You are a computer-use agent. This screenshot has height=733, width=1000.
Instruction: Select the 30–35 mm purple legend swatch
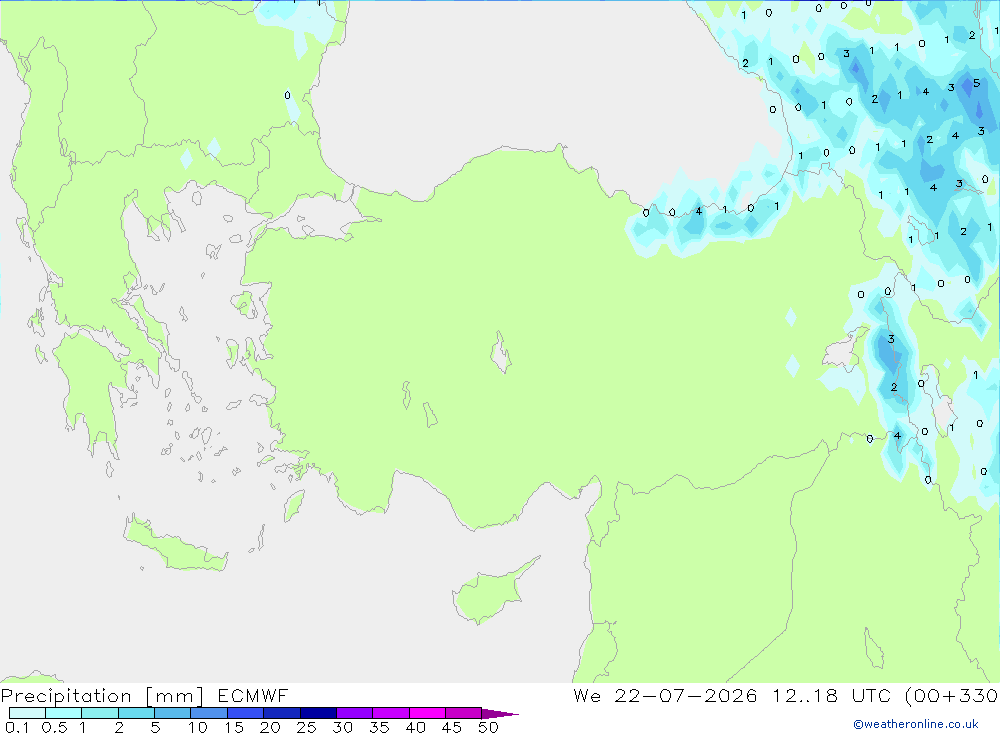click(x=354, y=713)
